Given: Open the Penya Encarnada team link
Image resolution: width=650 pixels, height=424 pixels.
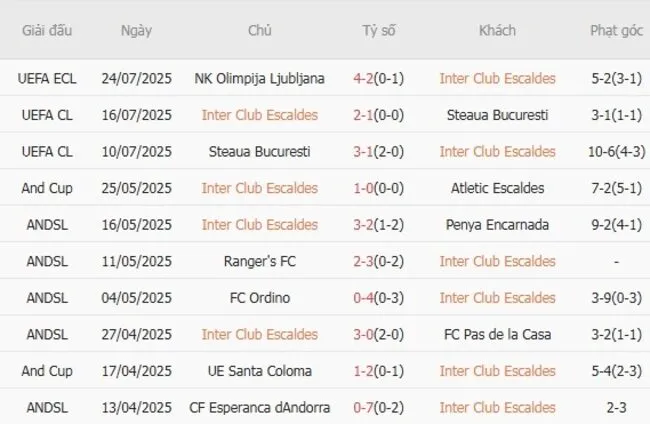Looking at the screenshot, I should click(x=497, y=224).
